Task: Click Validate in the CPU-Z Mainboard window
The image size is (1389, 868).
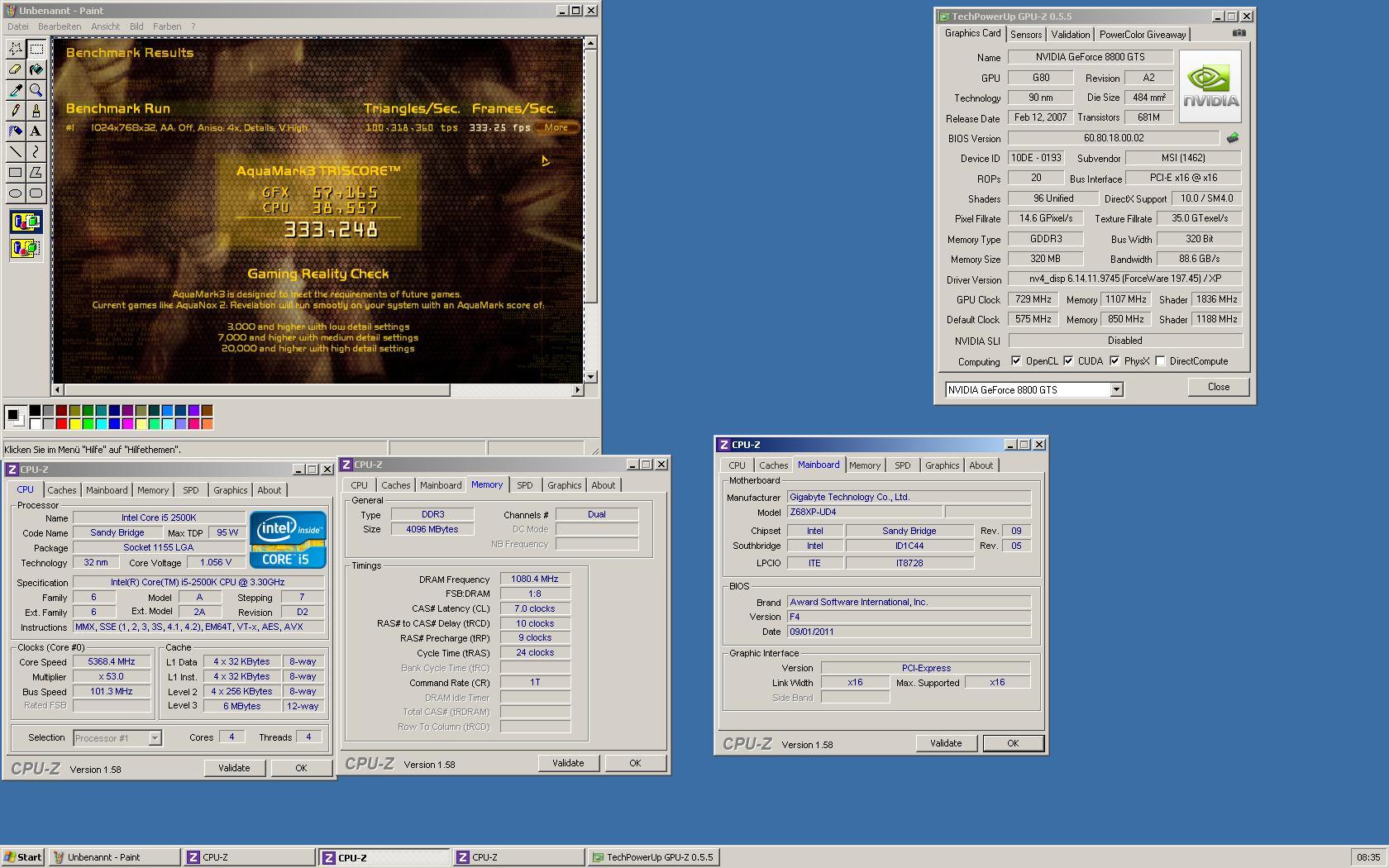Action: [946, 743]
